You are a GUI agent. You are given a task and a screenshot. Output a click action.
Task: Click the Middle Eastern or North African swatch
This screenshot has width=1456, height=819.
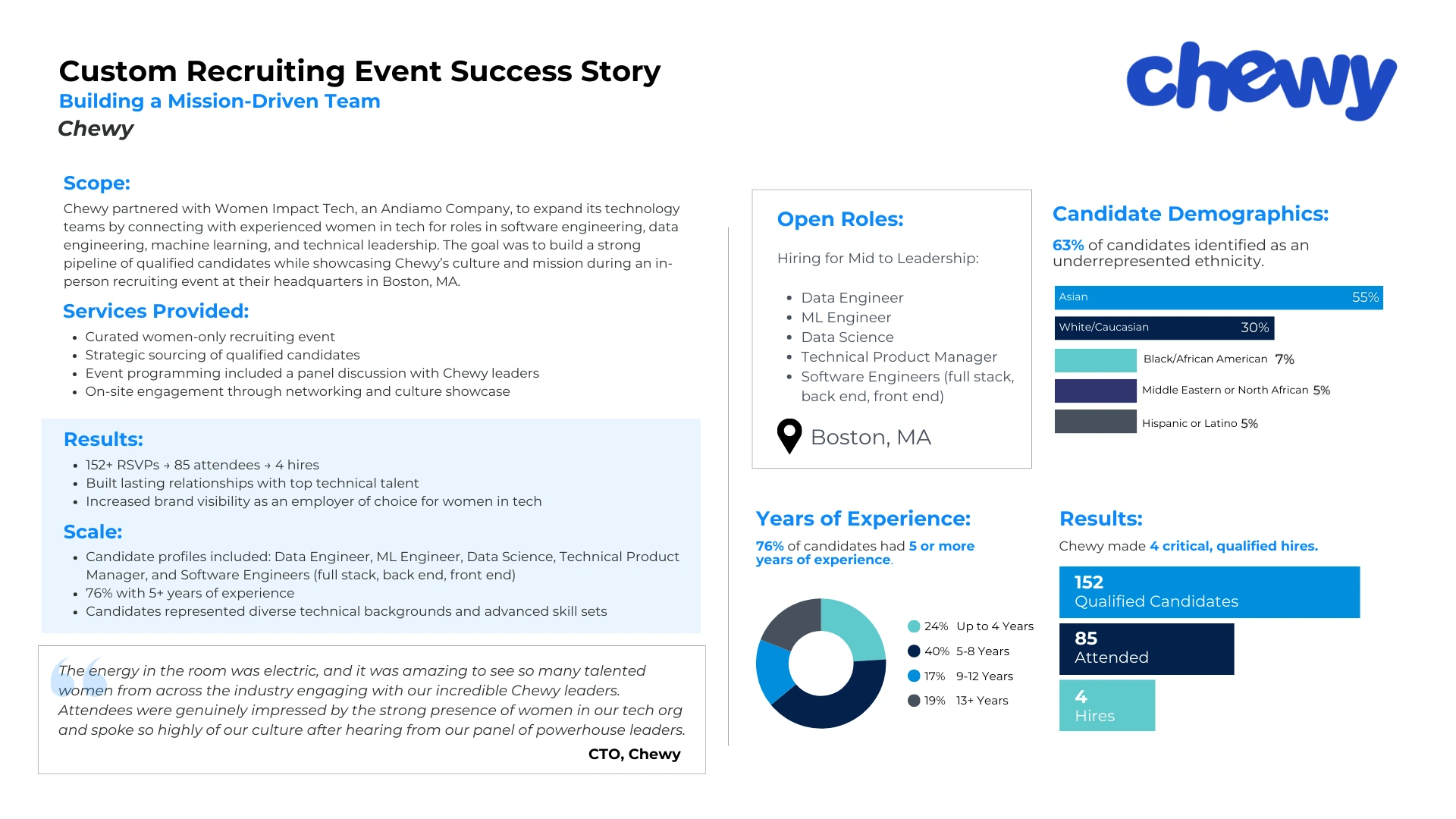point(1095,391)
